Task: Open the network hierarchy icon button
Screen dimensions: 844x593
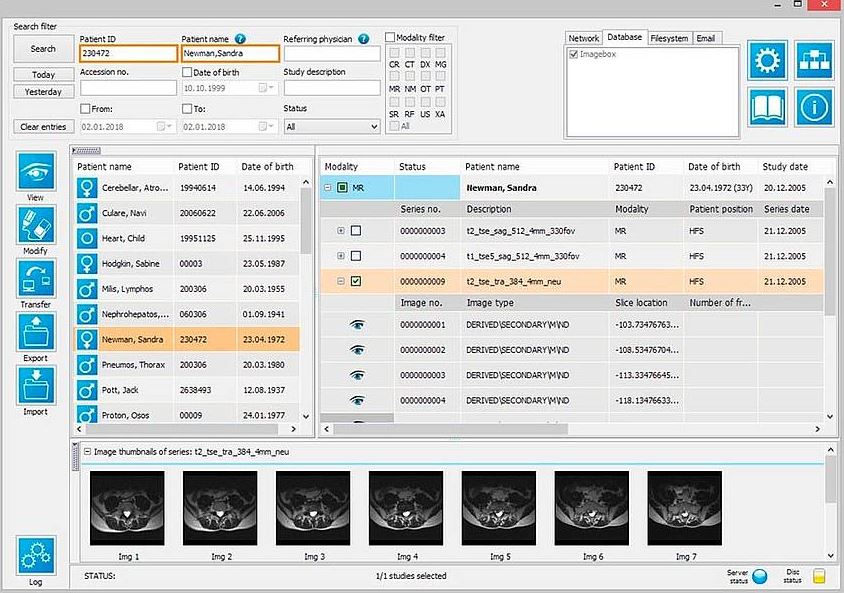Action: click(814, 60)
